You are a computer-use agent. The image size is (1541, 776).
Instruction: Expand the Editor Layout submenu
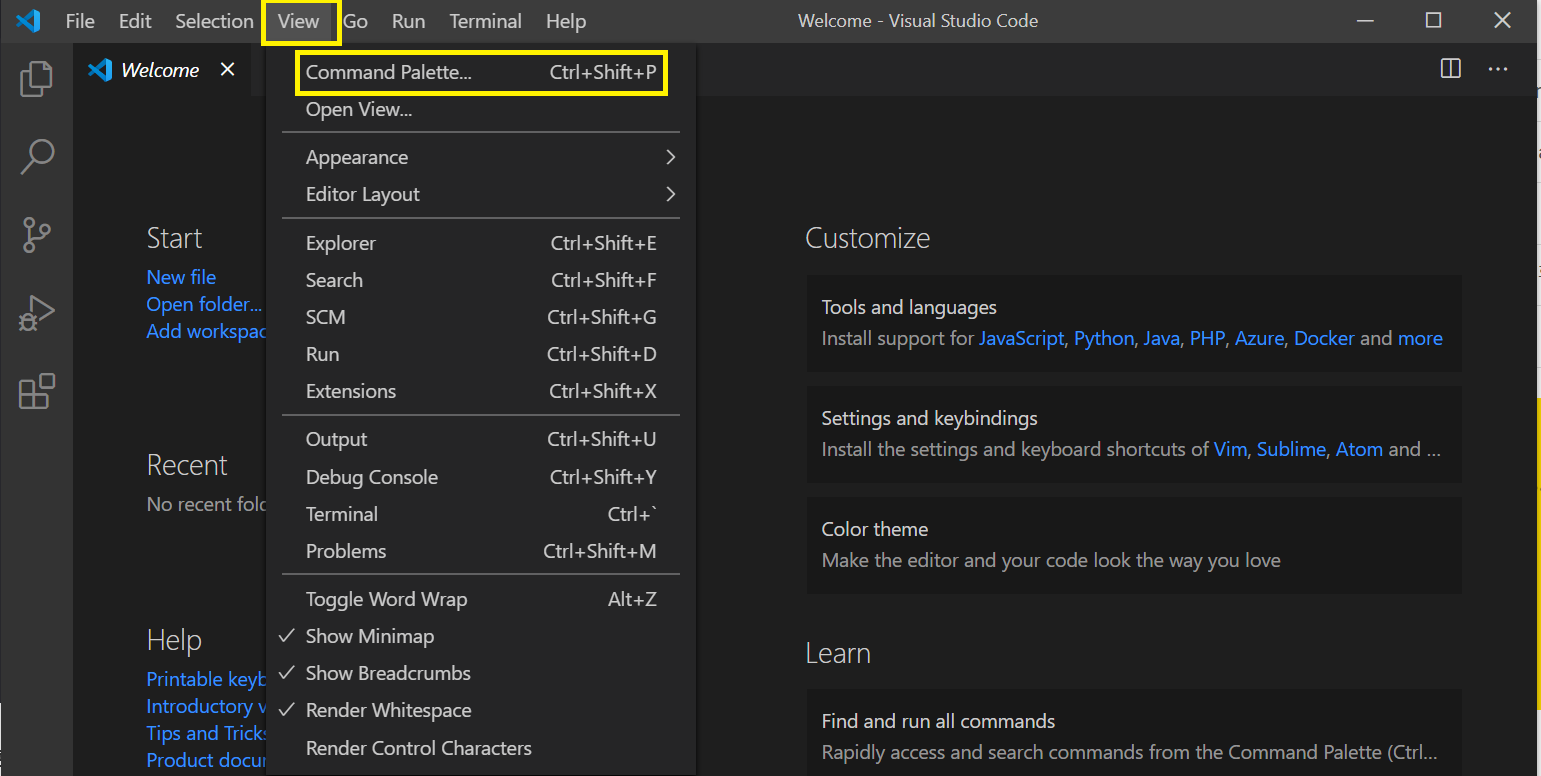[x=480, y=194]
